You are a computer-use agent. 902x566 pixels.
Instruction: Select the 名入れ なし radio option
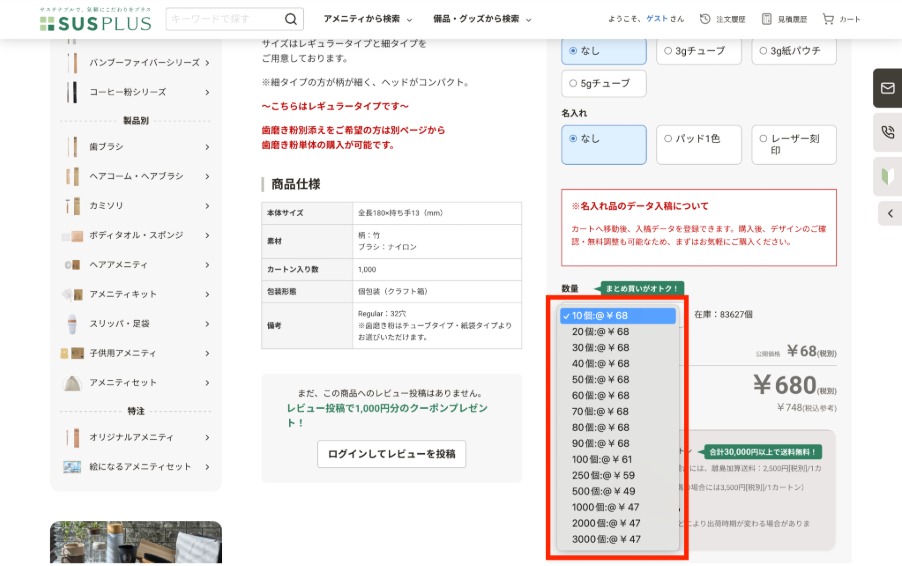click(603, 145)
